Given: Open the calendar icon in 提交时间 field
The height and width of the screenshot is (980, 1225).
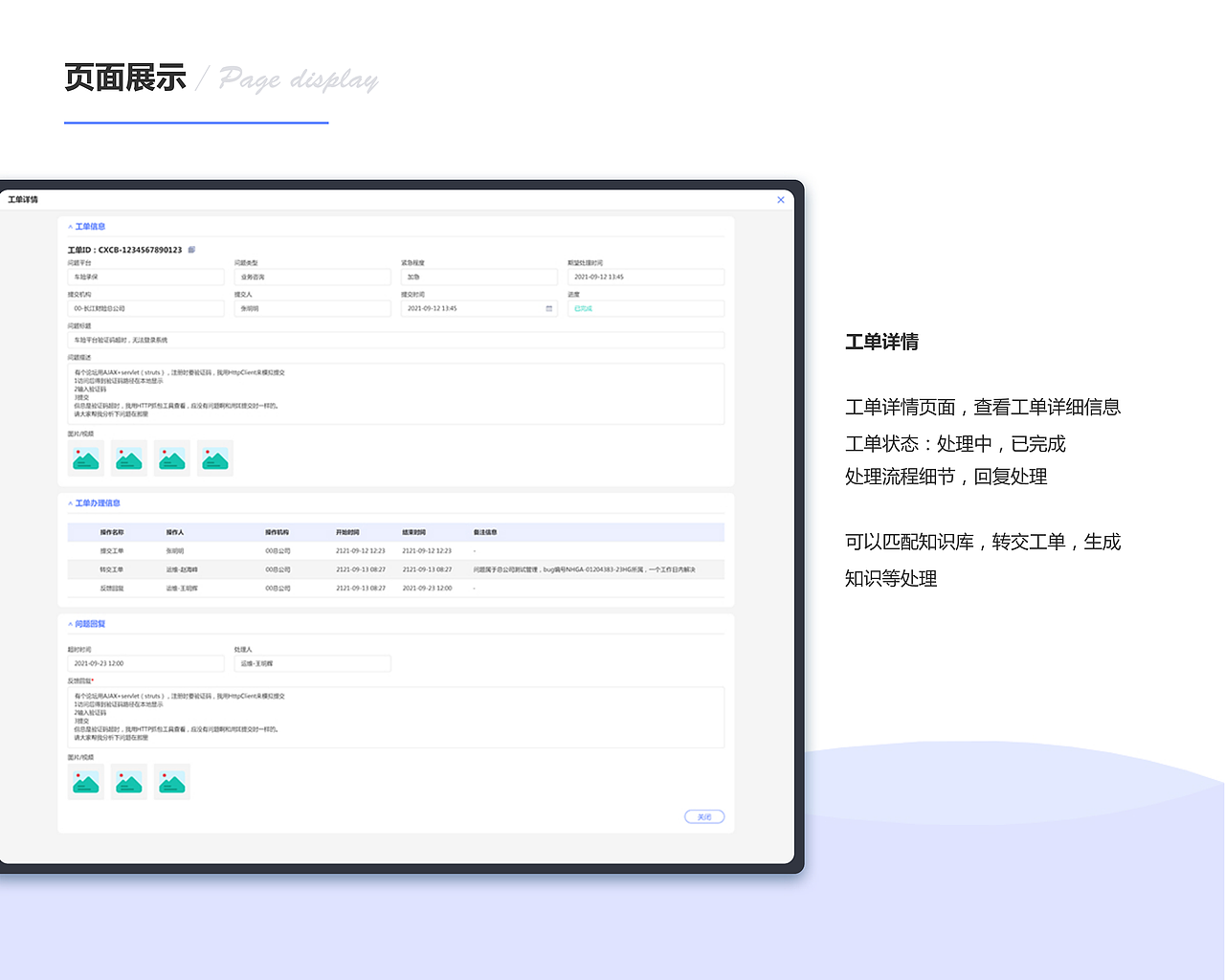Looking at the screenshot, I should click(548, 308).
